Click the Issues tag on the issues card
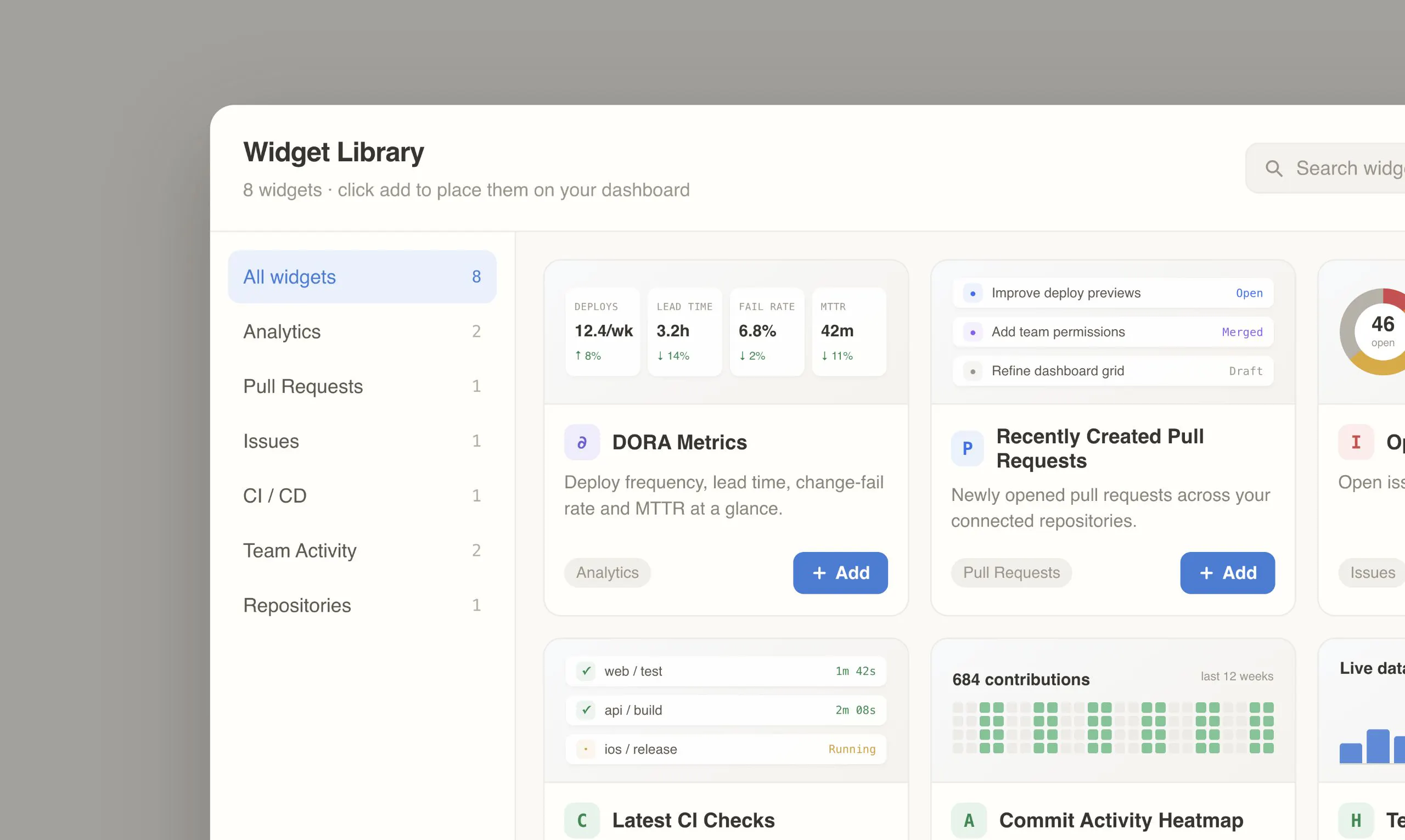Viewport: 1405px width, 840px height. [1372, 573]
